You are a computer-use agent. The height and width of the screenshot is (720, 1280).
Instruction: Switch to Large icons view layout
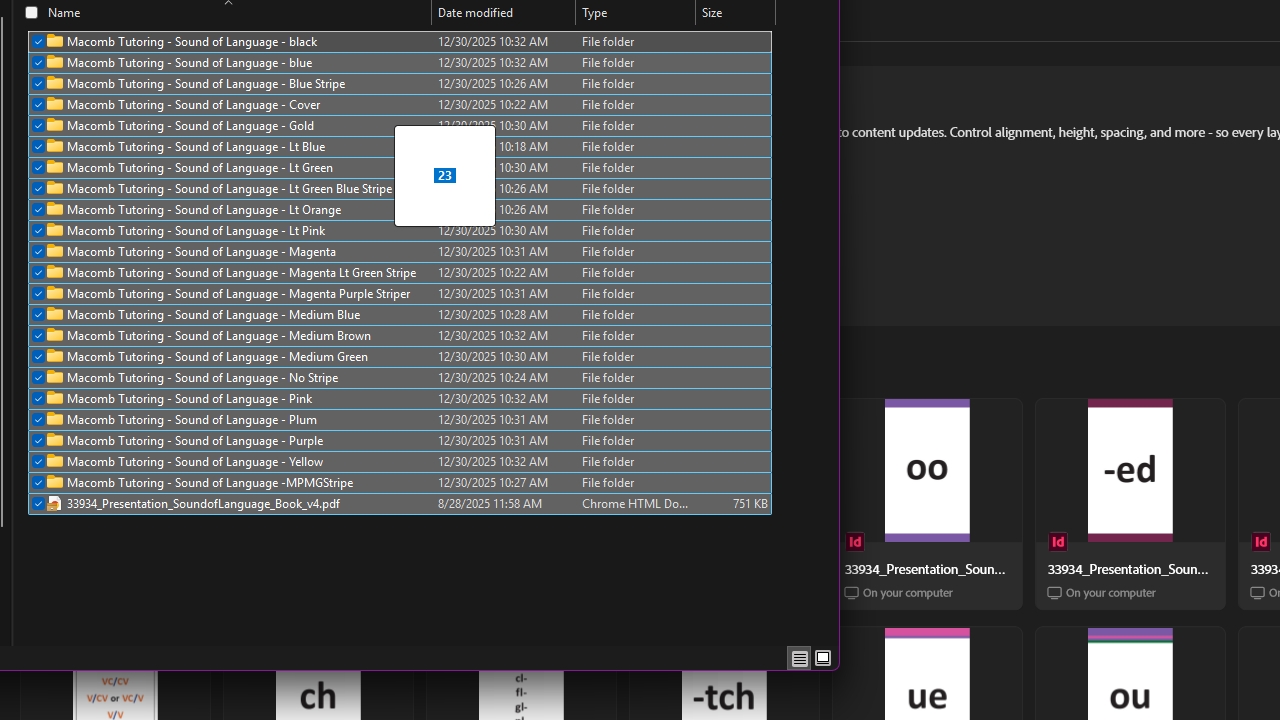(x=823, y=658)
